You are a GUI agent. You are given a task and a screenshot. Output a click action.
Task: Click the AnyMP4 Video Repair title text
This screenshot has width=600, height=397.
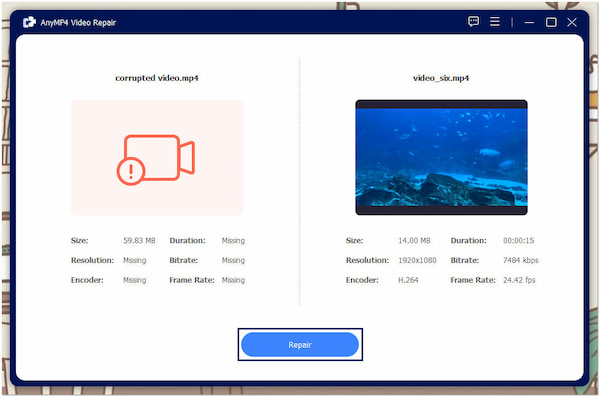coord(78,23)
